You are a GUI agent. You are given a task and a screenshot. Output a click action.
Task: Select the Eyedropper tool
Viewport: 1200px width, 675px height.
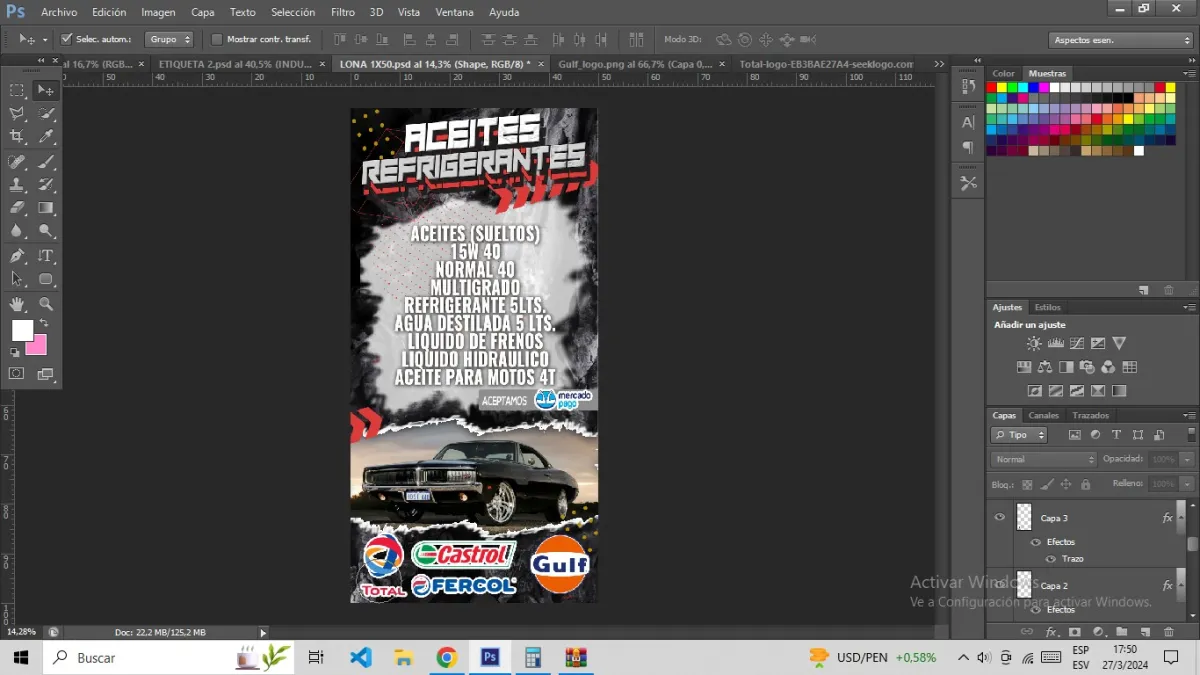coord(46,137)
